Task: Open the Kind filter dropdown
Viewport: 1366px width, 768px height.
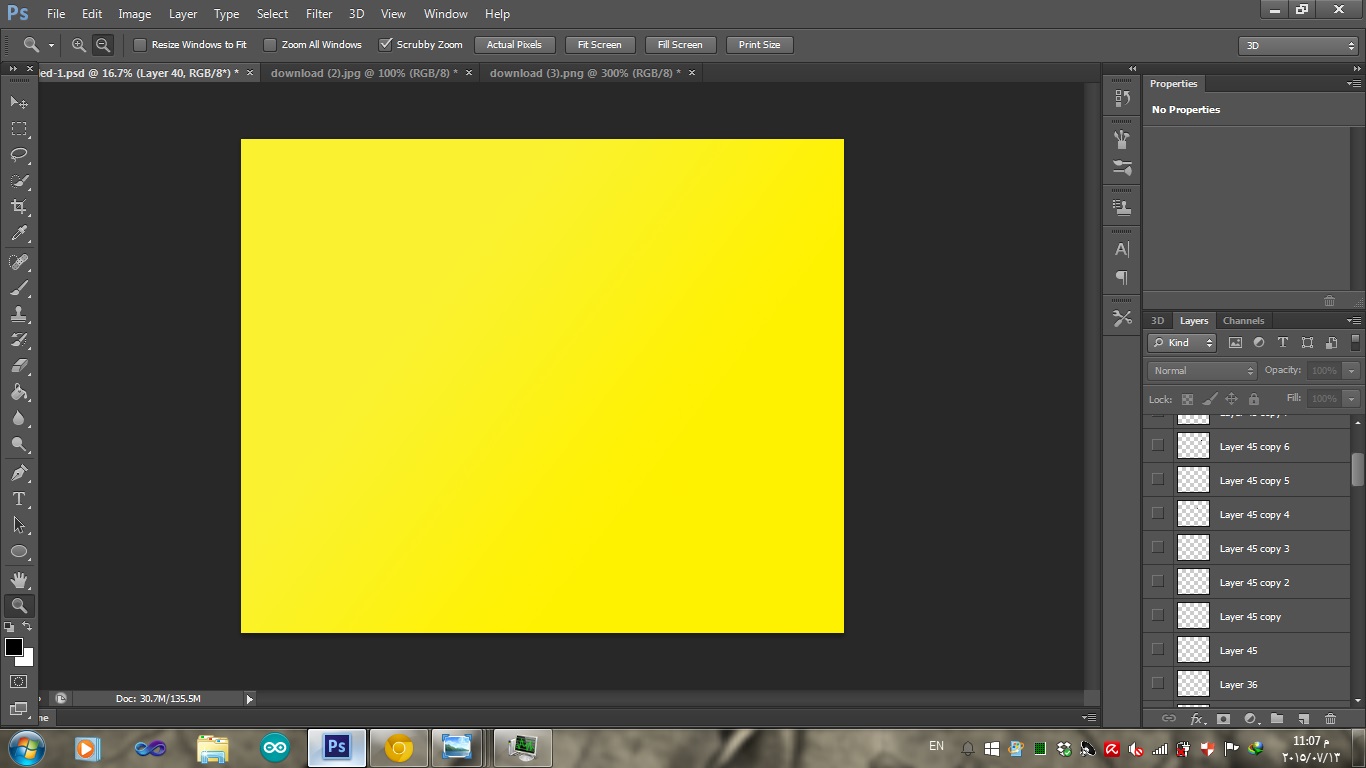Action: click(1181, 343)
